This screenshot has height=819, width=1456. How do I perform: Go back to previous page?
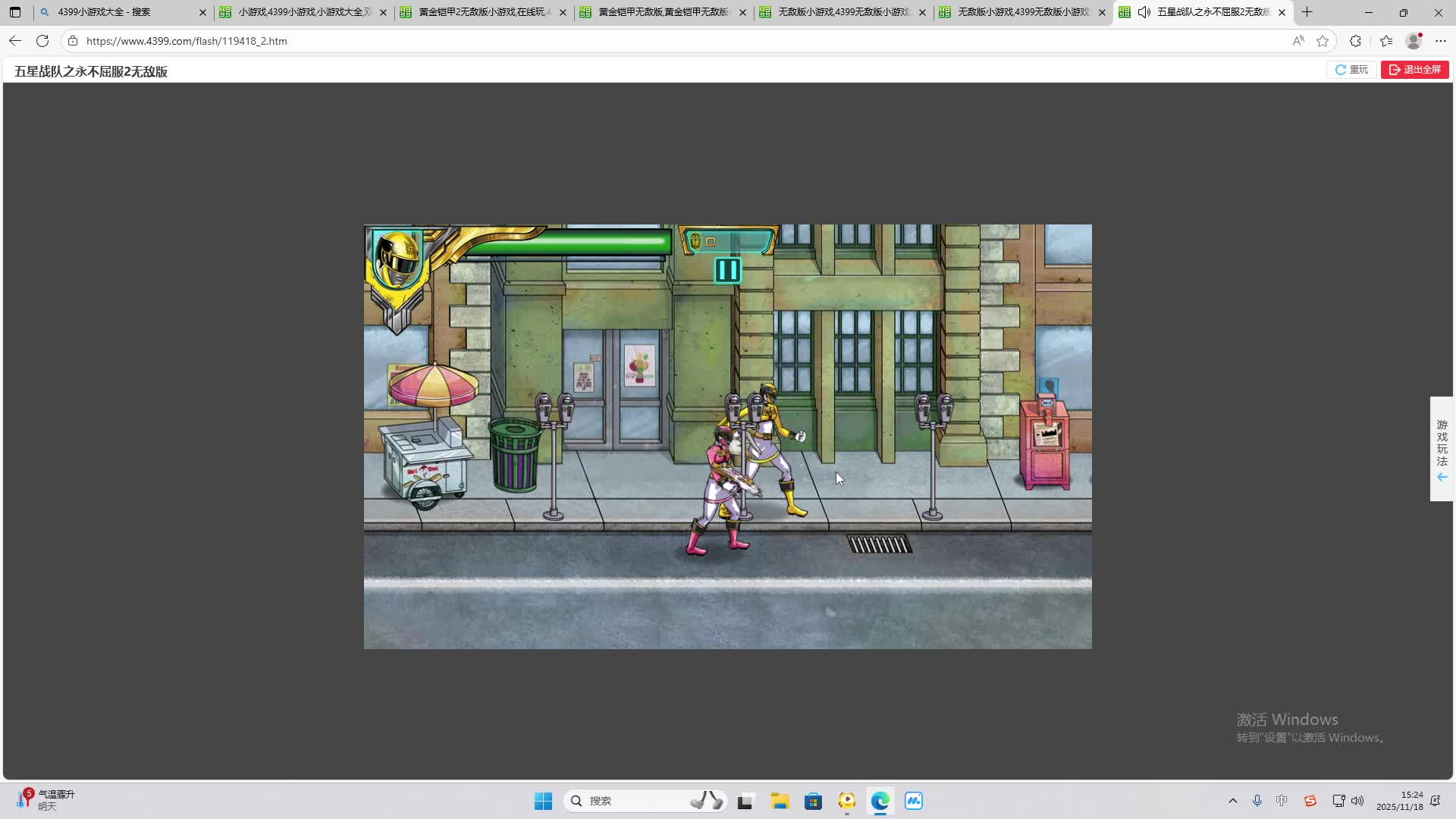click(15, 41)
